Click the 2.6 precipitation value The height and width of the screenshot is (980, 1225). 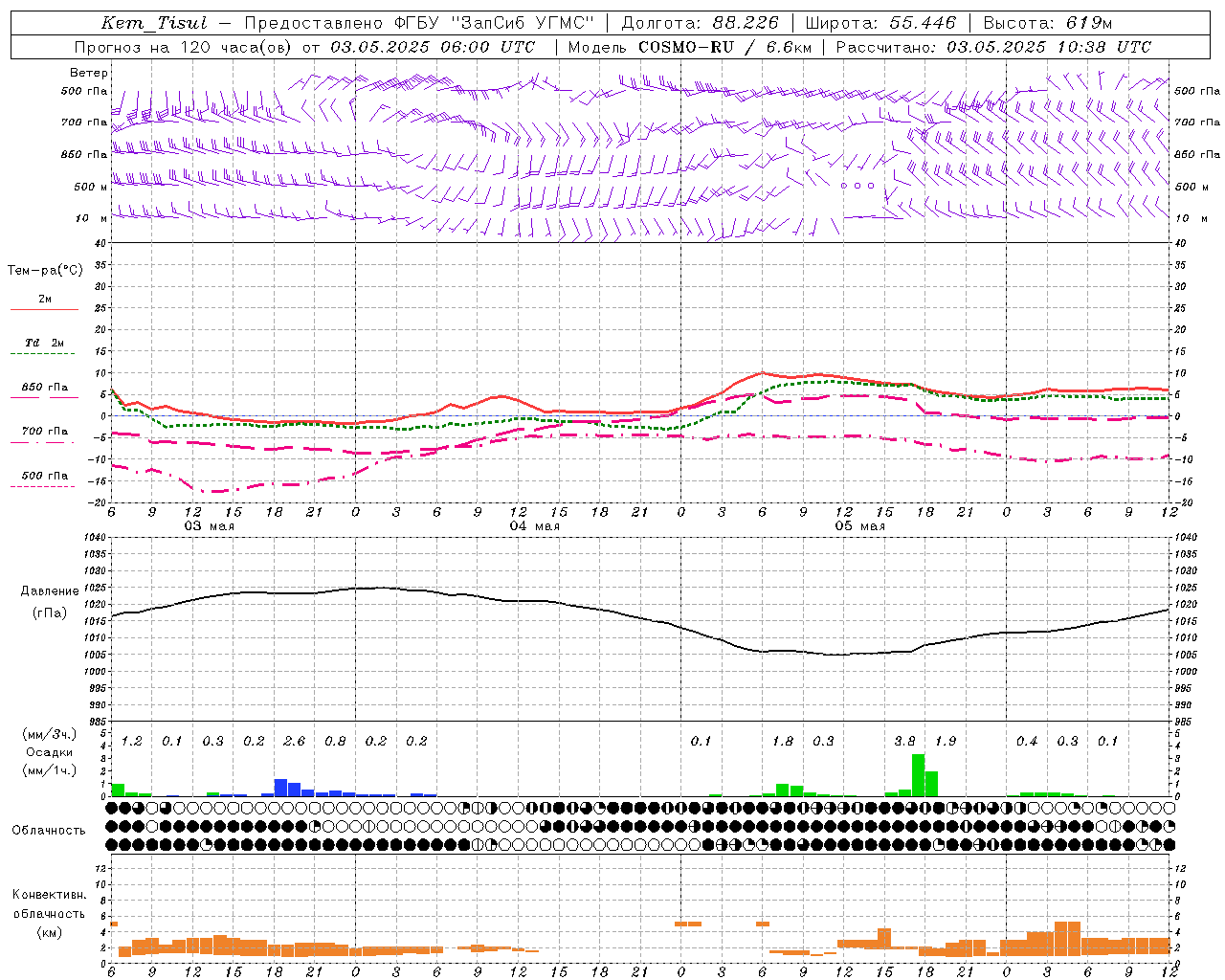[x=295, y=741]
